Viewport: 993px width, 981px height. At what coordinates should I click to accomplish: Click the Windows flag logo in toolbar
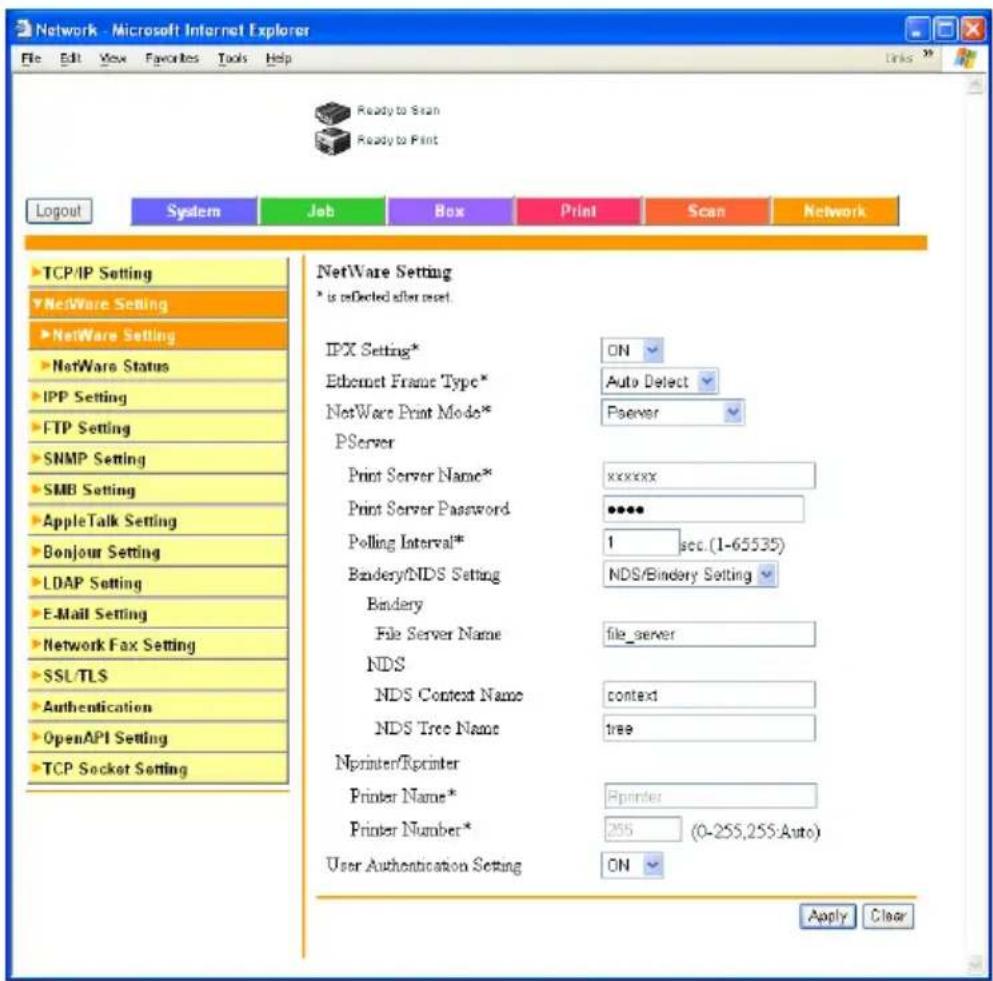click(966, 58)
